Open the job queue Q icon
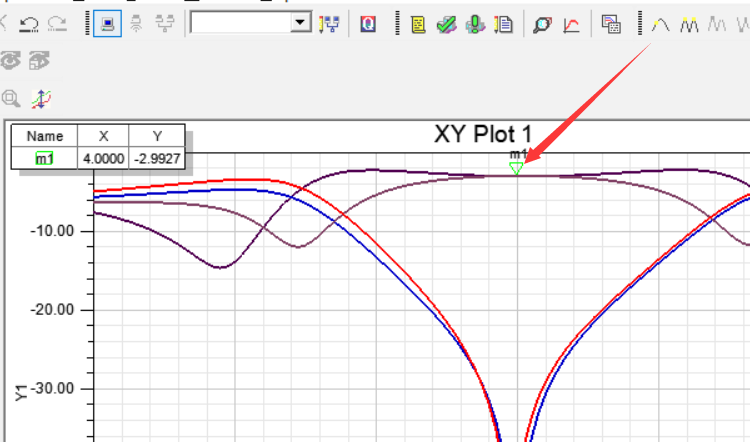750x442 pixels. pos(368,23)
